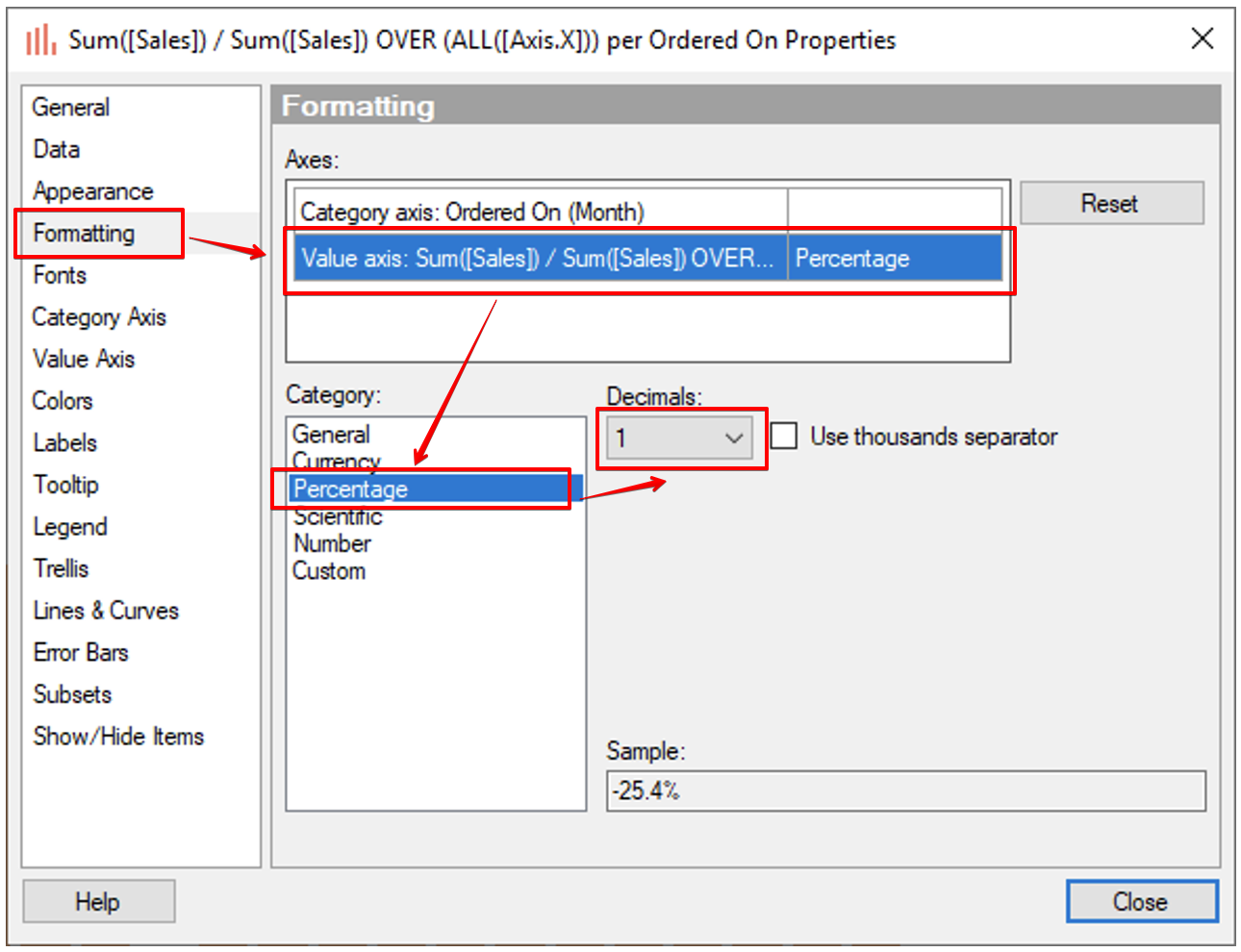
Task: Switch to Category Axis settings
Action: (x=99, y=317)
